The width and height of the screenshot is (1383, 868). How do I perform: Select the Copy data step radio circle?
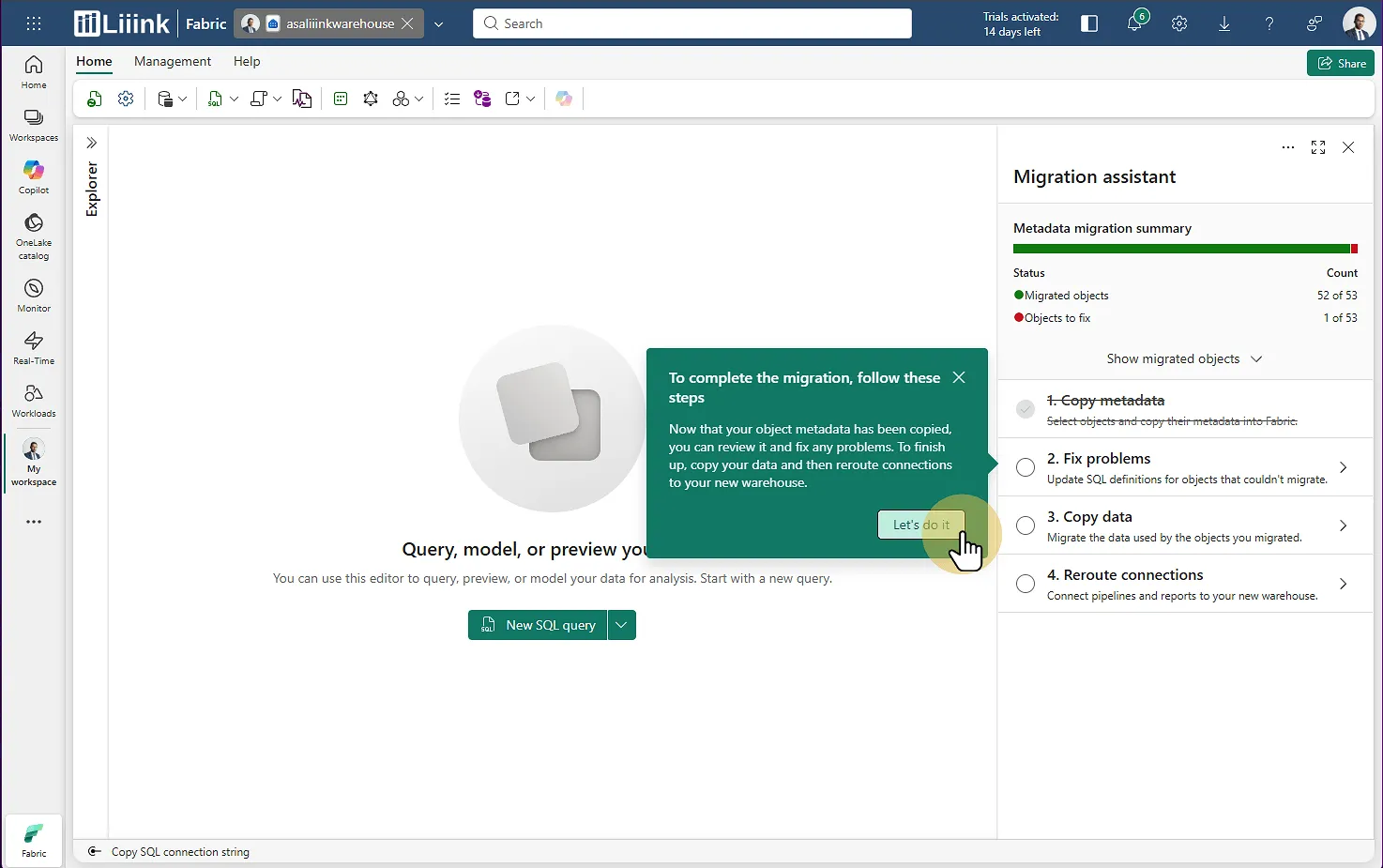tap(1026, 525)
